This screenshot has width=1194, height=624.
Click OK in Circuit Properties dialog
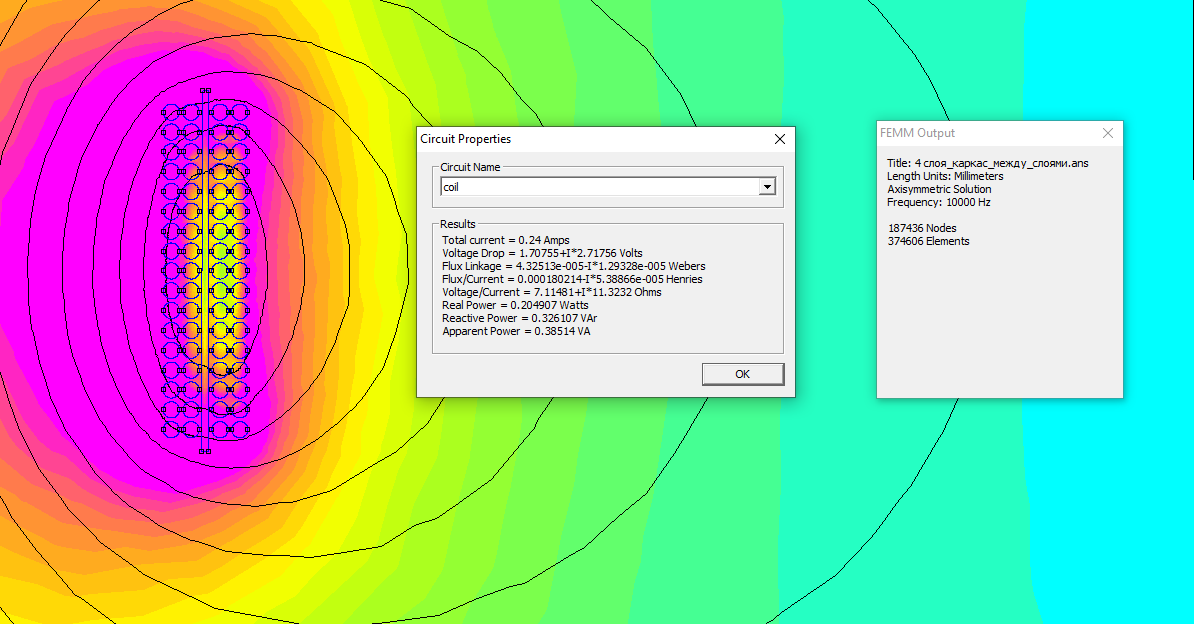coord(742,374)
